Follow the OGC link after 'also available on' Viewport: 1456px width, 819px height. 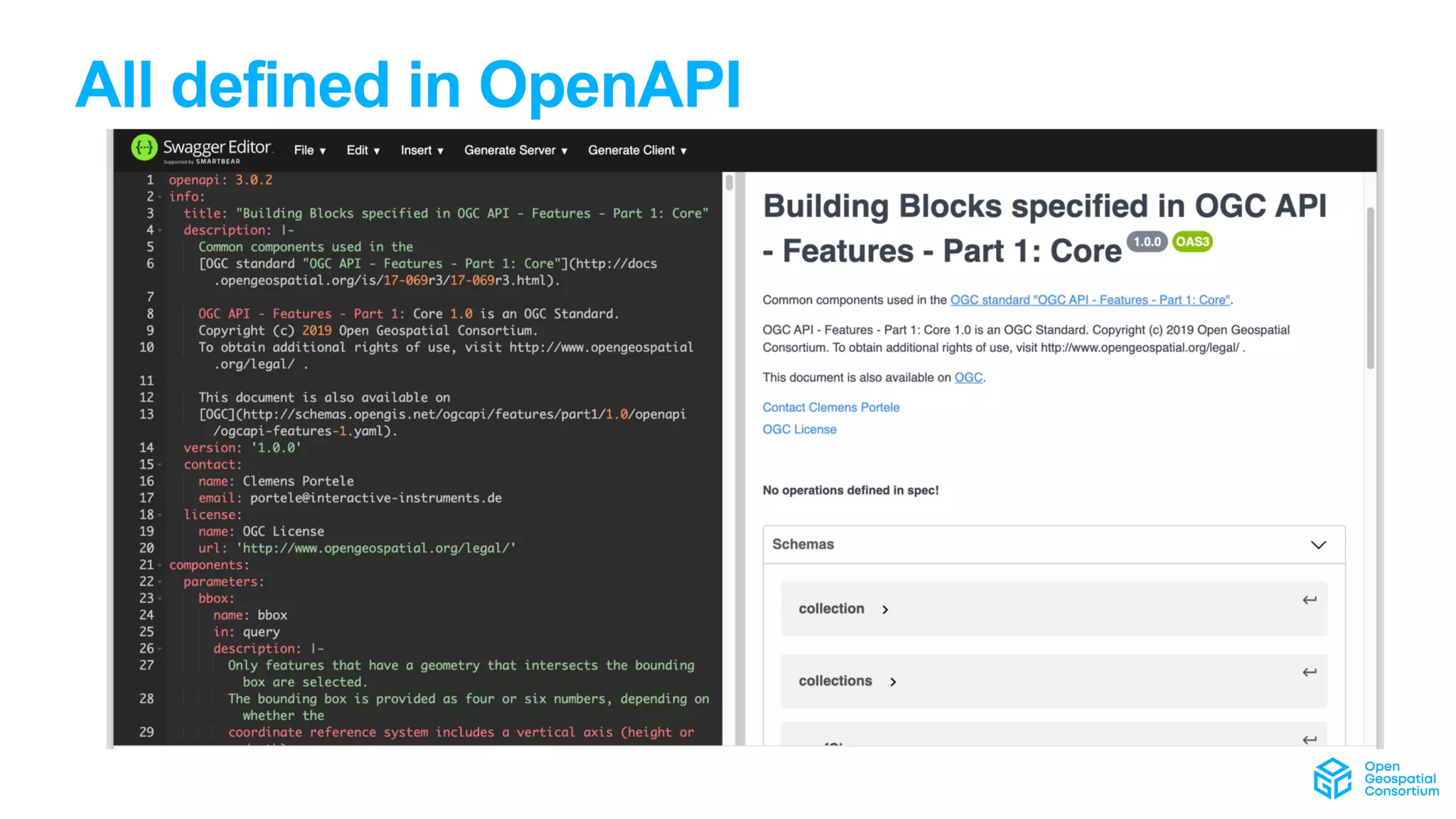[968, 378]
